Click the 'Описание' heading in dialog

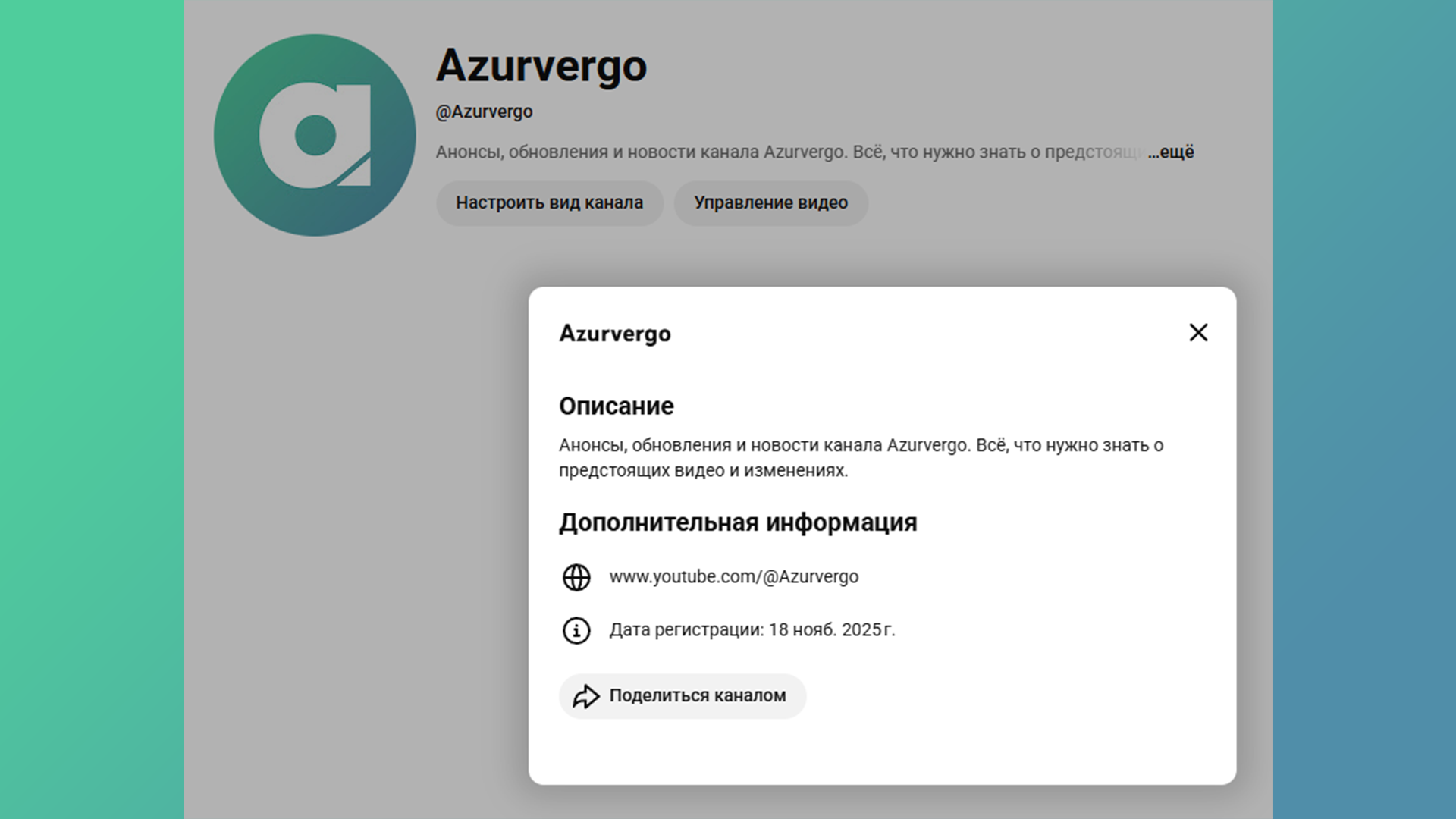pyautogui.click(x=617, y=406)
